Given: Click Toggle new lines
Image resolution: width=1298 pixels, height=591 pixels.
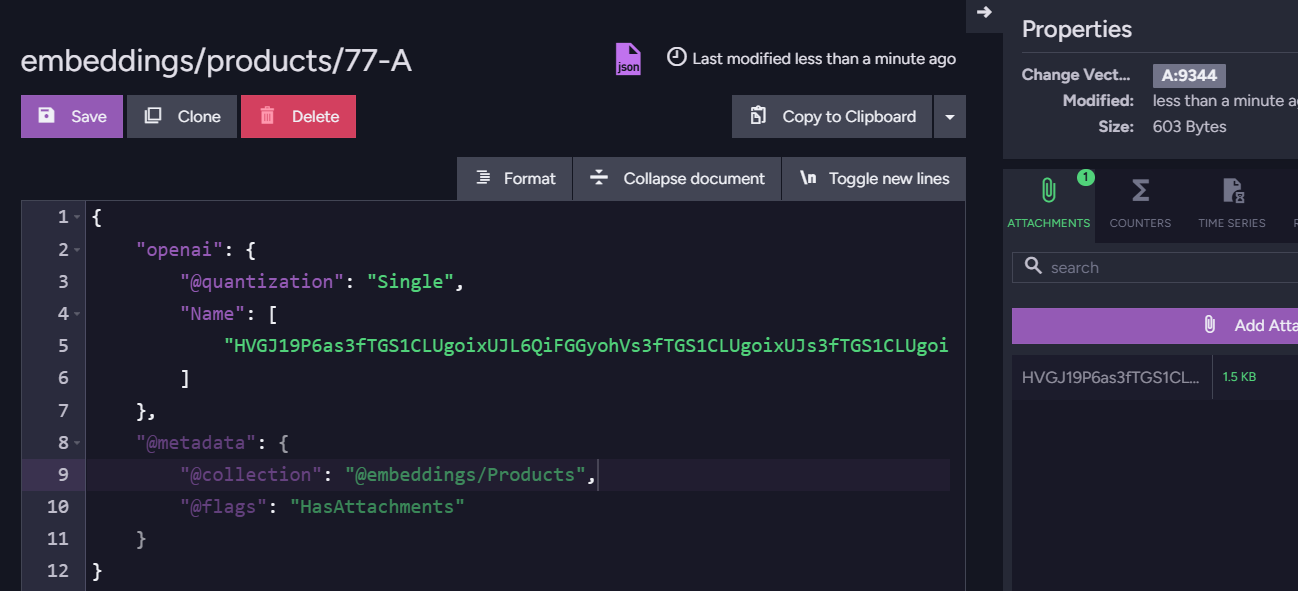Looking at the screenshot, I should click(x=874, y=178).
